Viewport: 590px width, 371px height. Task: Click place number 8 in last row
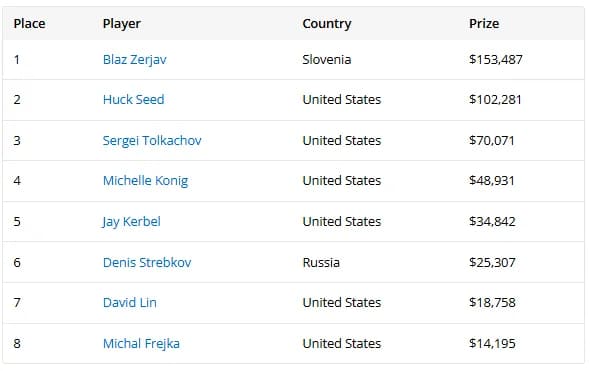17,343
